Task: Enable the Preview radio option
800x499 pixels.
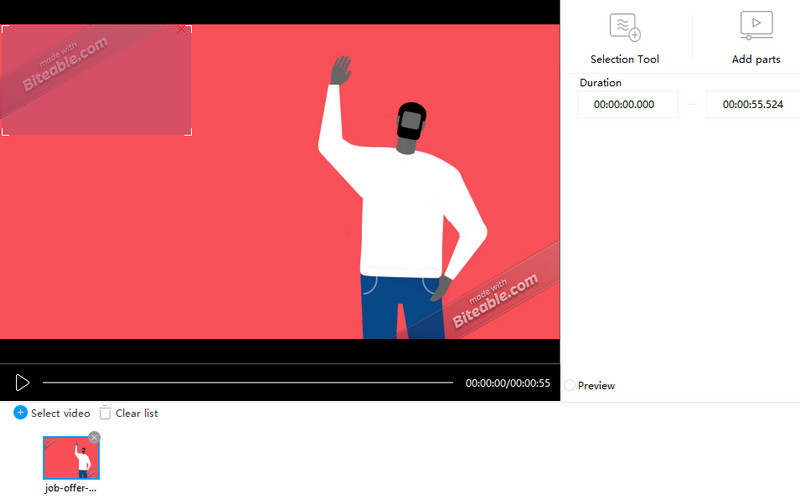Action: click(569, 386)
